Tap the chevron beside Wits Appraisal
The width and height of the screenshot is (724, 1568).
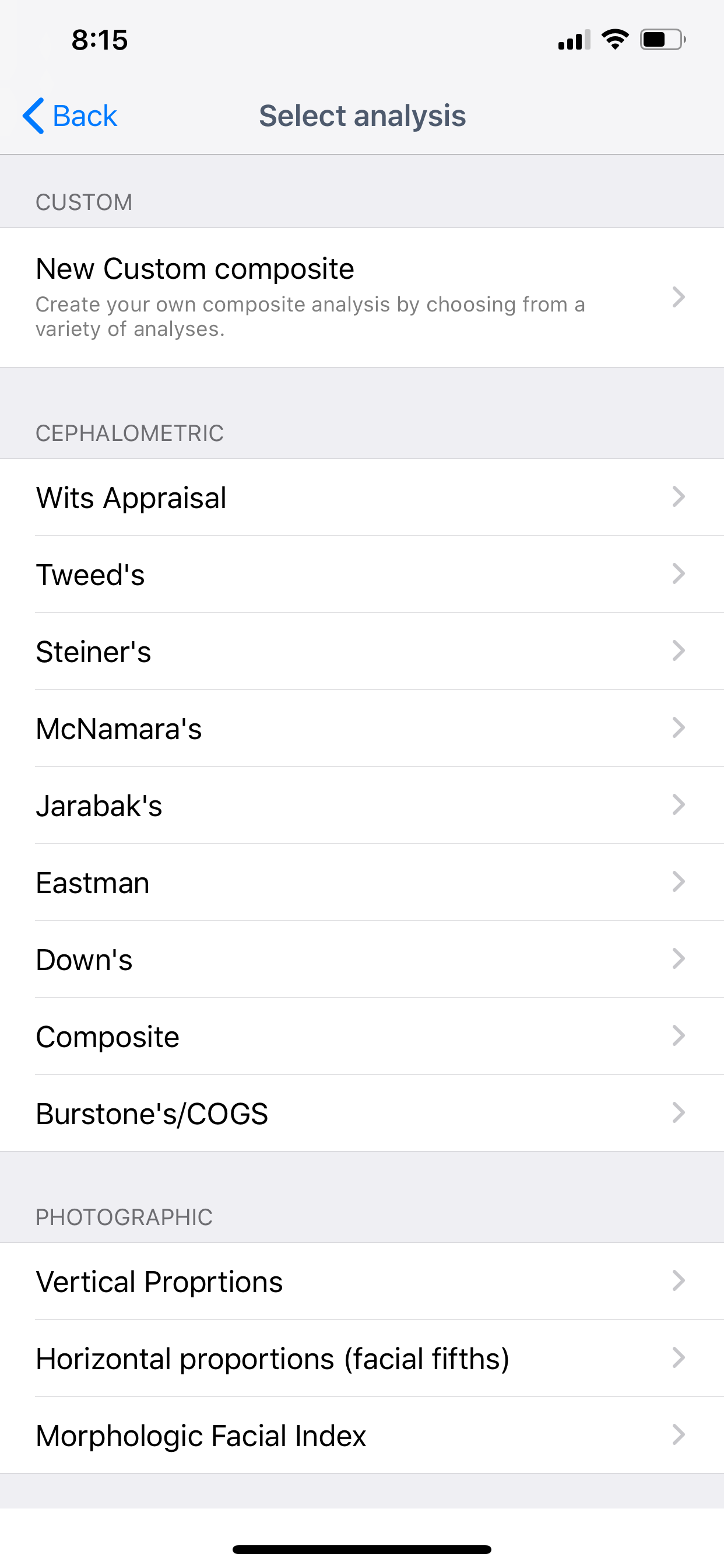(x=679, y=498)
